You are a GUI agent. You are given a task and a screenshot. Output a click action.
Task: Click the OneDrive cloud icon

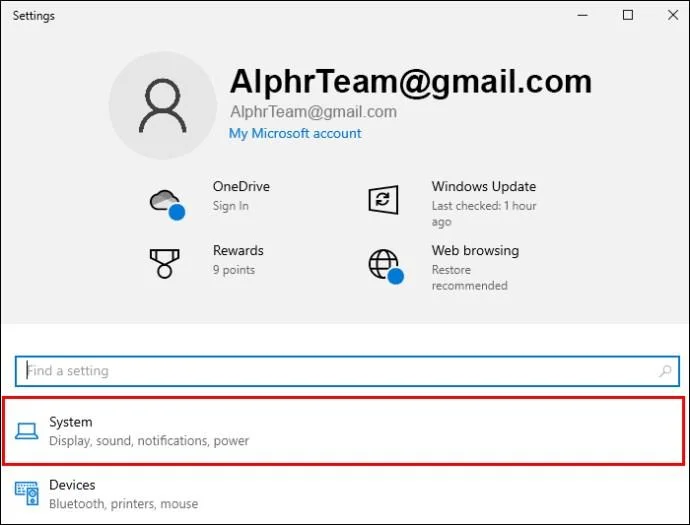click(166, 202)
